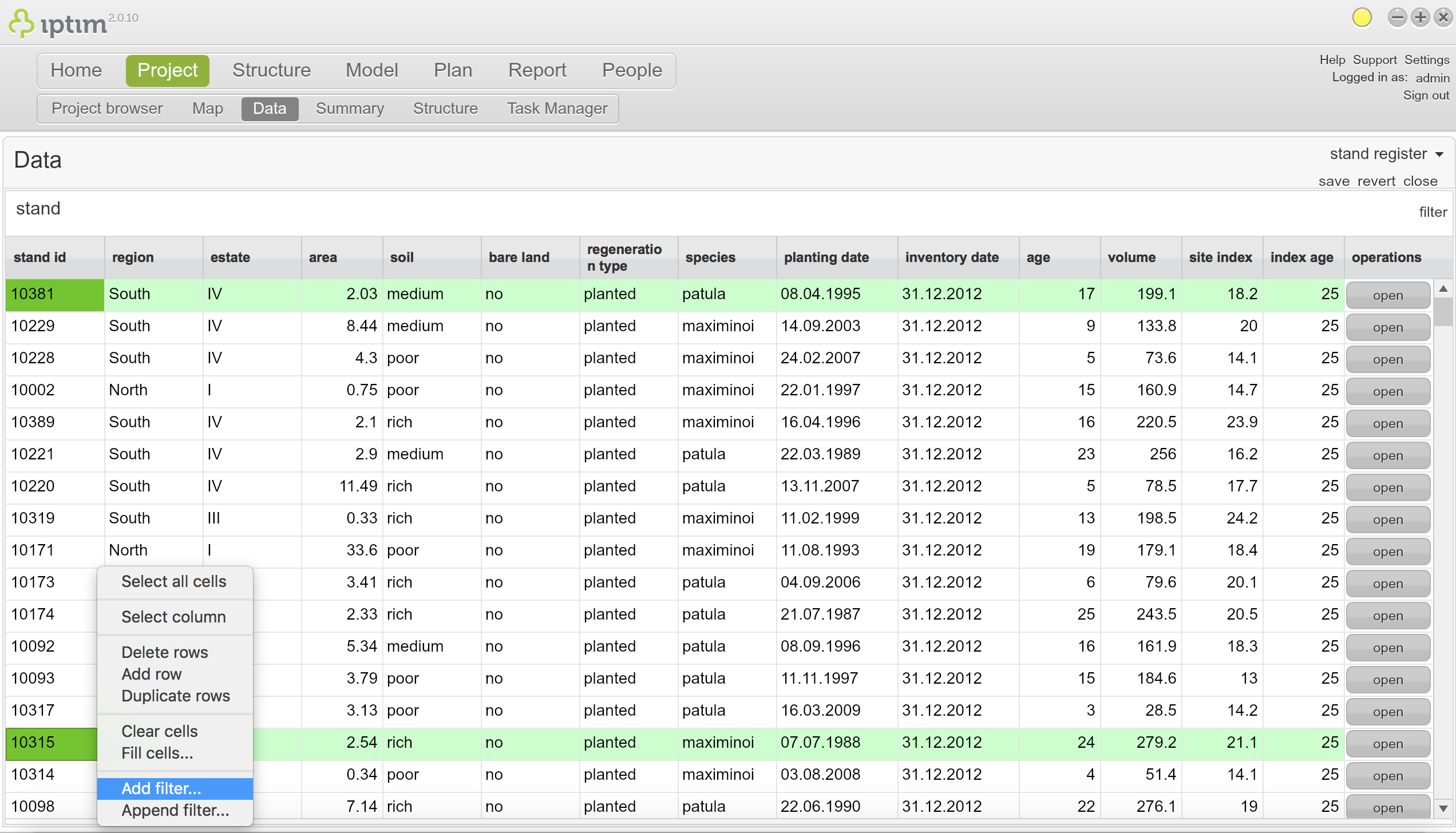
Task: Click the filter link above table
Action: [x=1433, y=212]
